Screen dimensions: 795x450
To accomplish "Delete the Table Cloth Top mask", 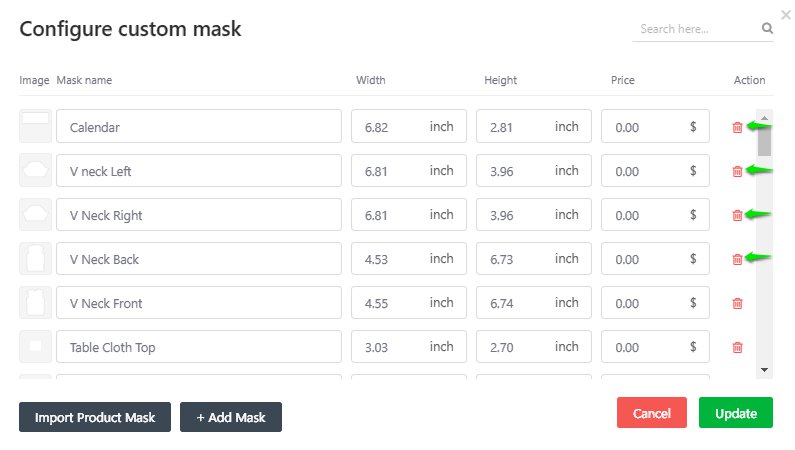I will click(738, 347).
